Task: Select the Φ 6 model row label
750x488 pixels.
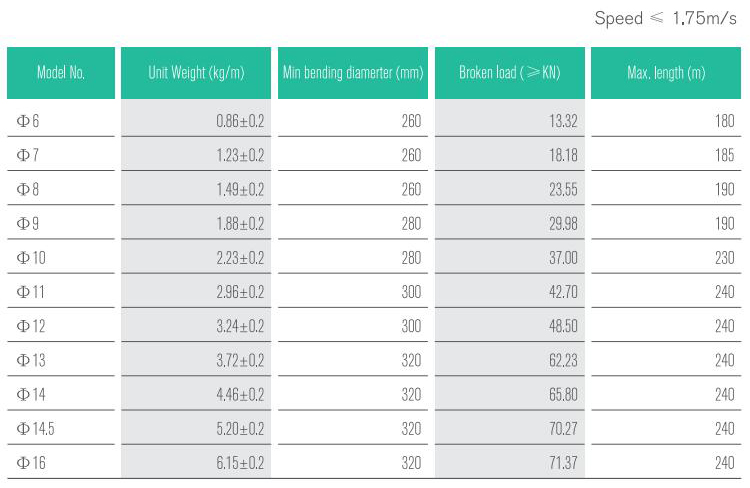Action: coord(28,121)
